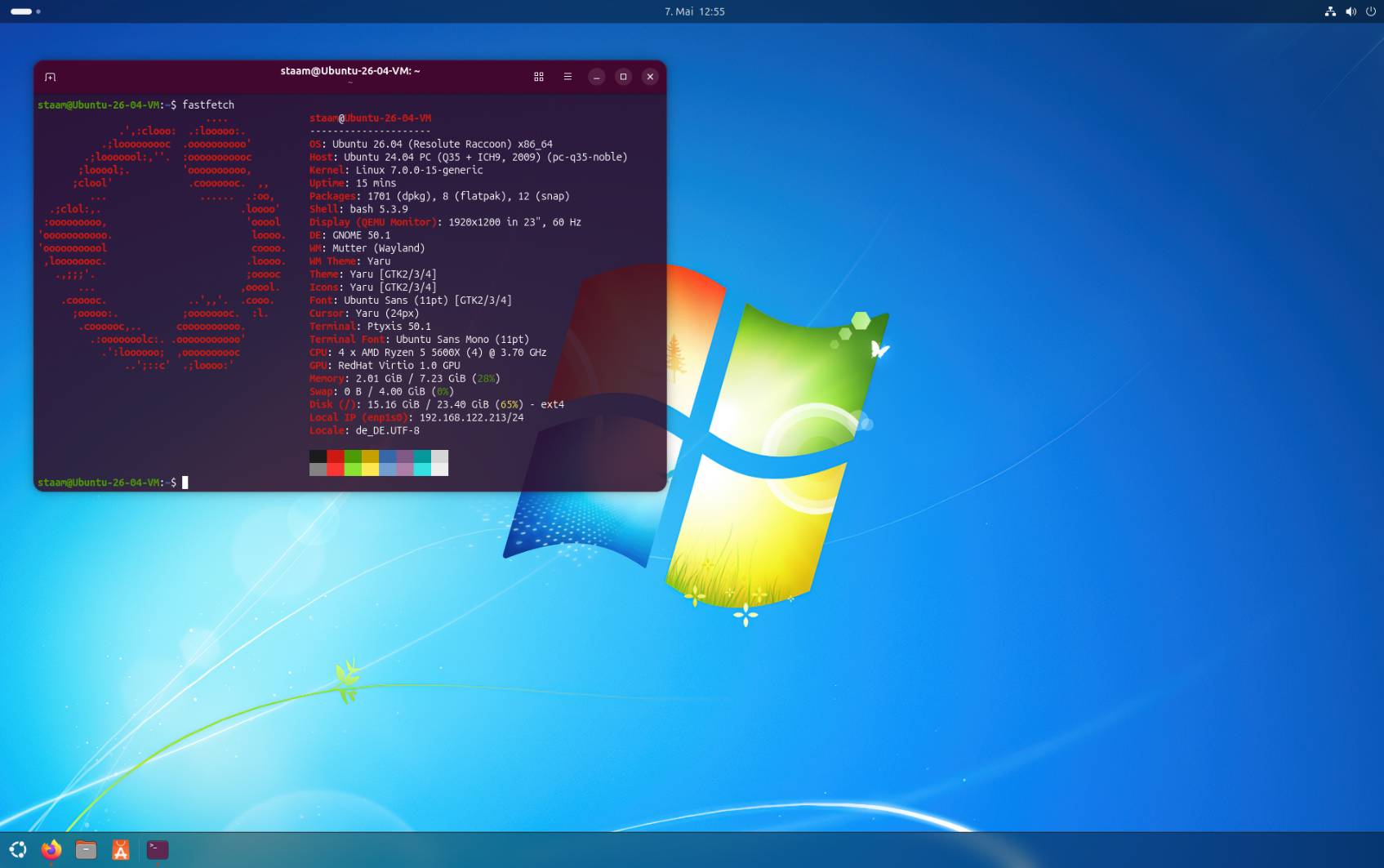Click the black color block in the top palette row
Image resolution: width=1384 pixels, height=868 pixels.
(318, 456)
